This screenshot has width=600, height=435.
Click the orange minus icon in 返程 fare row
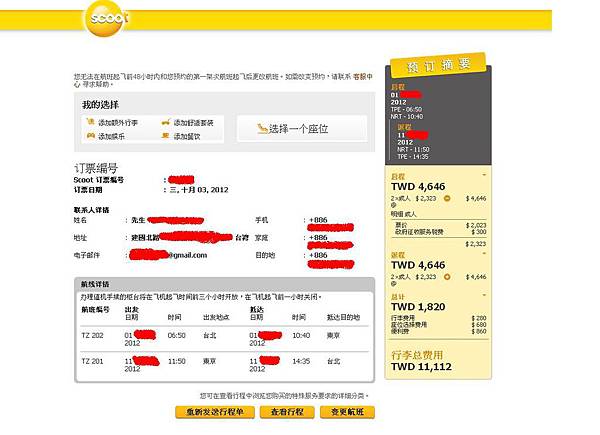coord(447,277)
